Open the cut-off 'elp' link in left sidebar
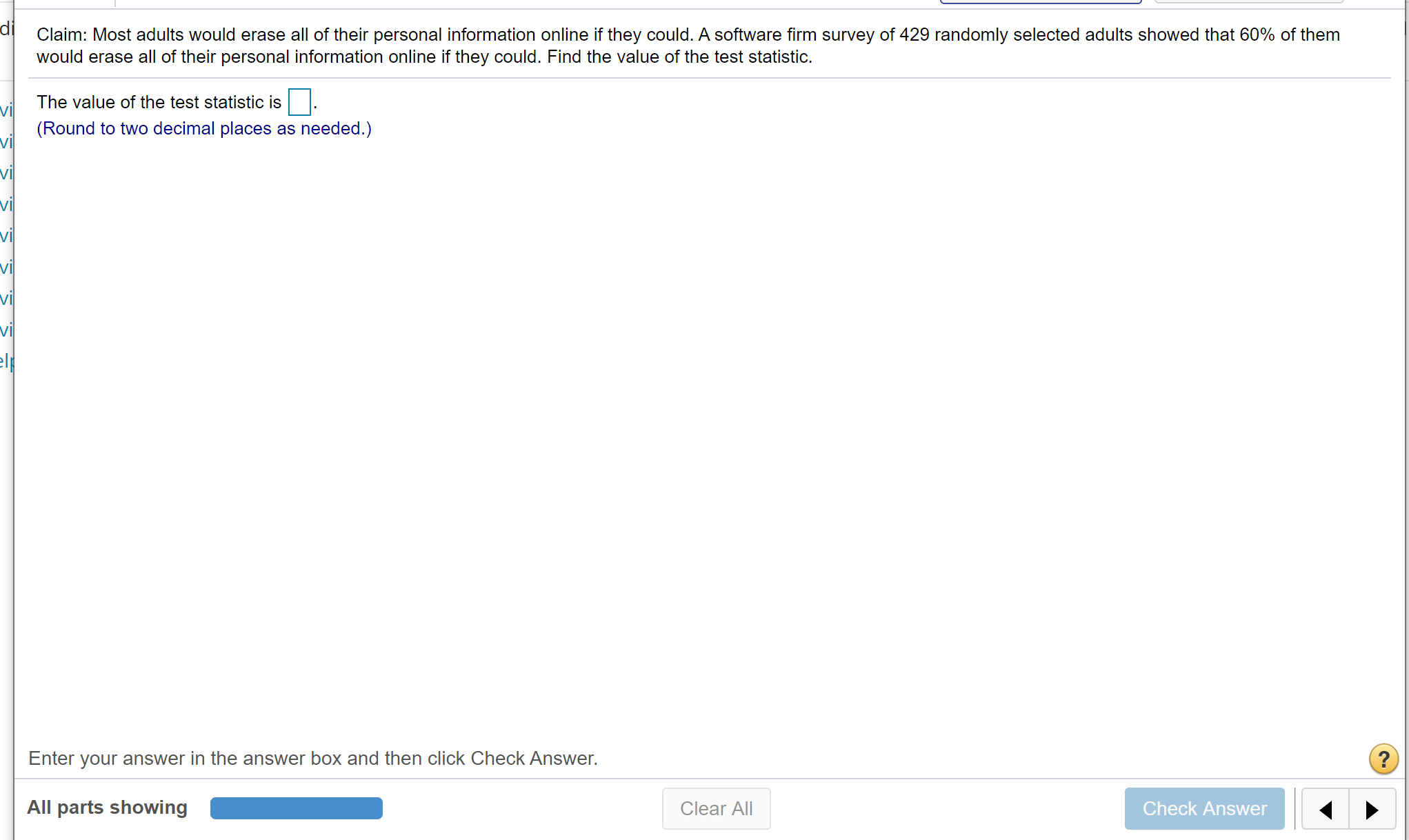Image resolution: width=1409 pixels, height=840 pixels. pos(6,361)
